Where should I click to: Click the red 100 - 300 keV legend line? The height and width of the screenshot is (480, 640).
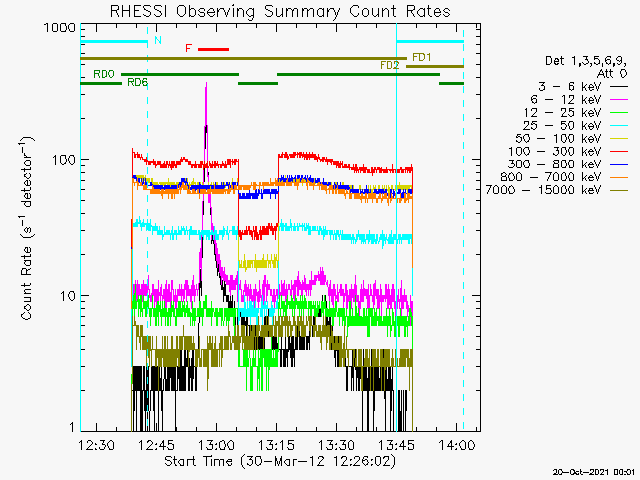pyautogui.click(x=619, y=151)
